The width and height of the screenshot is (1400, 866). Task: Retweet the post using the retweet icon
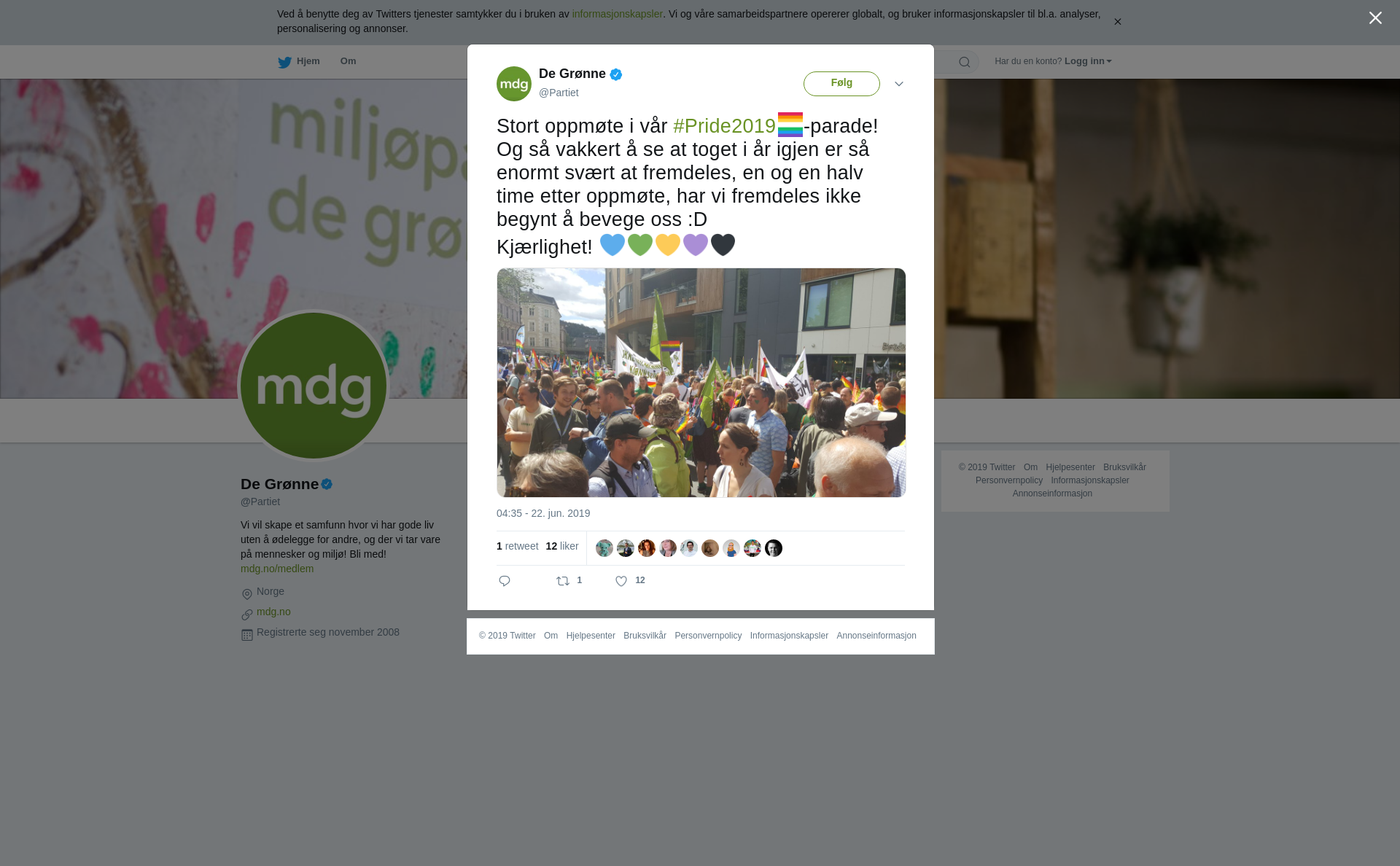point(563,581)
